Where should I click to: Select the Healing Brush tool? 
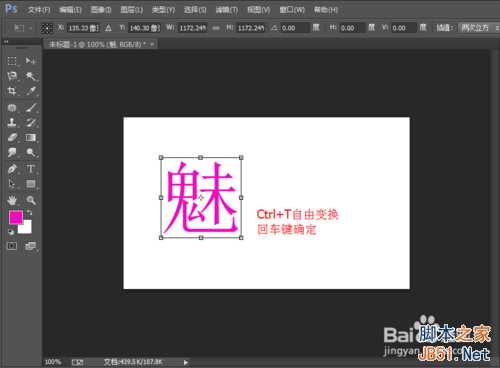click(x=12, y=107)
